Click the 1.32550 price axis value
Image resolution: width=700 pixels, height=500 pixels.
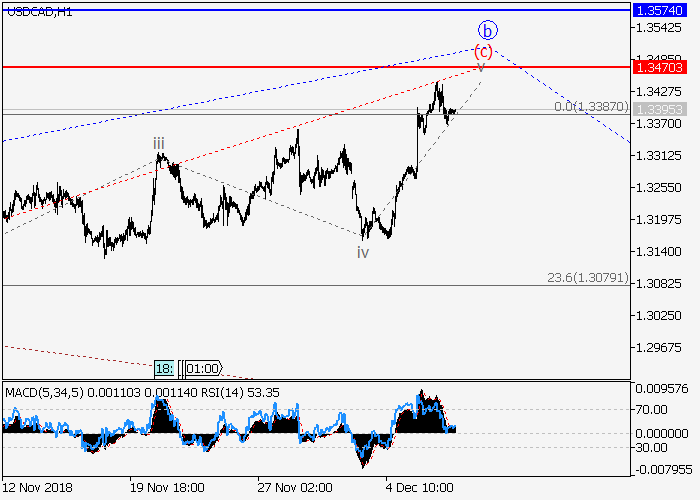pos(658,188)
